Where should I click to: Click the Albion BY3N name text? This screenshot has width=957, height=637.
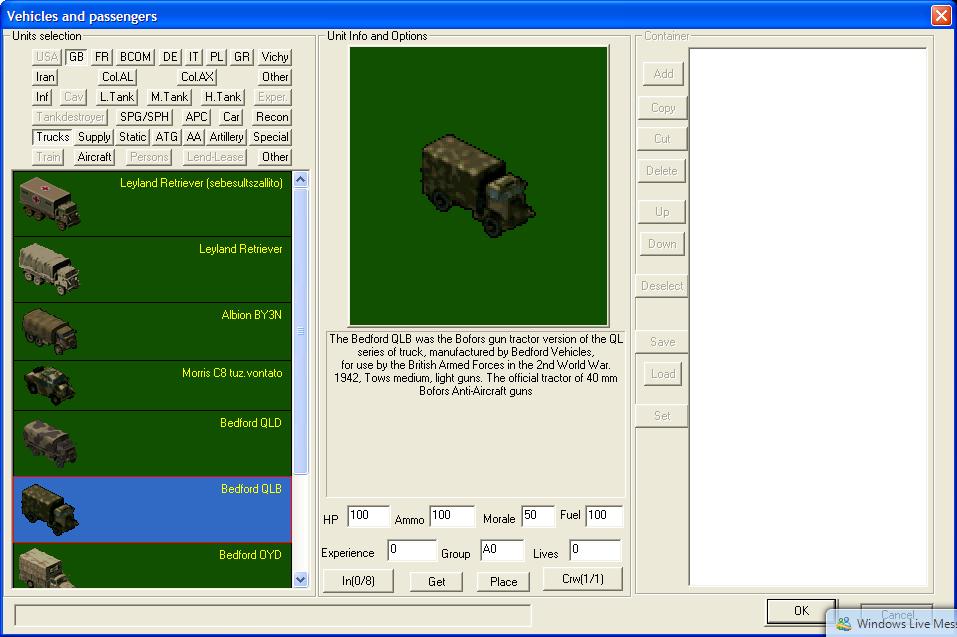[x=251, y=315]
